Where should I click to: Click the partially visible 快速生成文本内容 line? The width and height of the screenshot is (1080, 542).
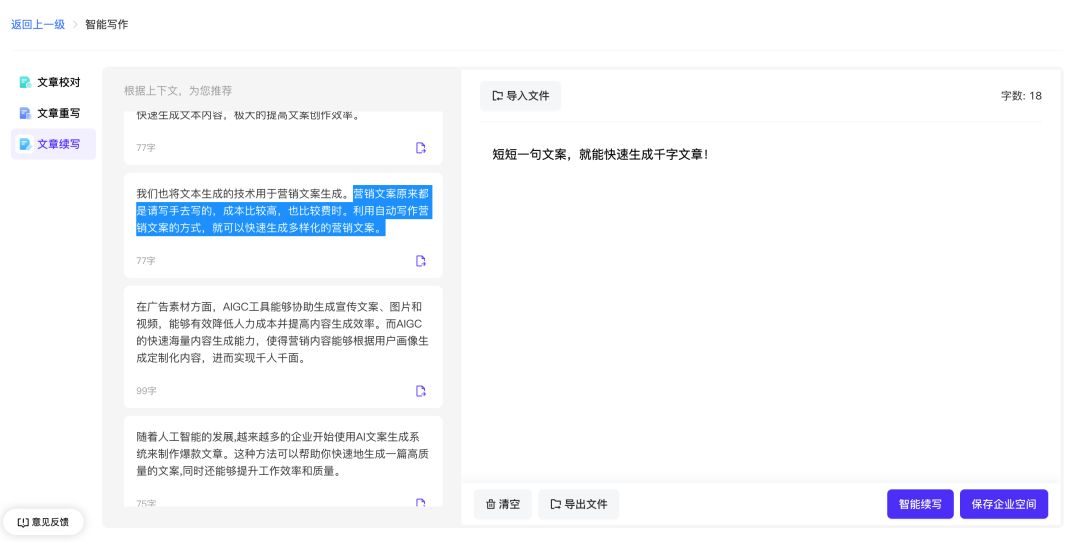247,115
